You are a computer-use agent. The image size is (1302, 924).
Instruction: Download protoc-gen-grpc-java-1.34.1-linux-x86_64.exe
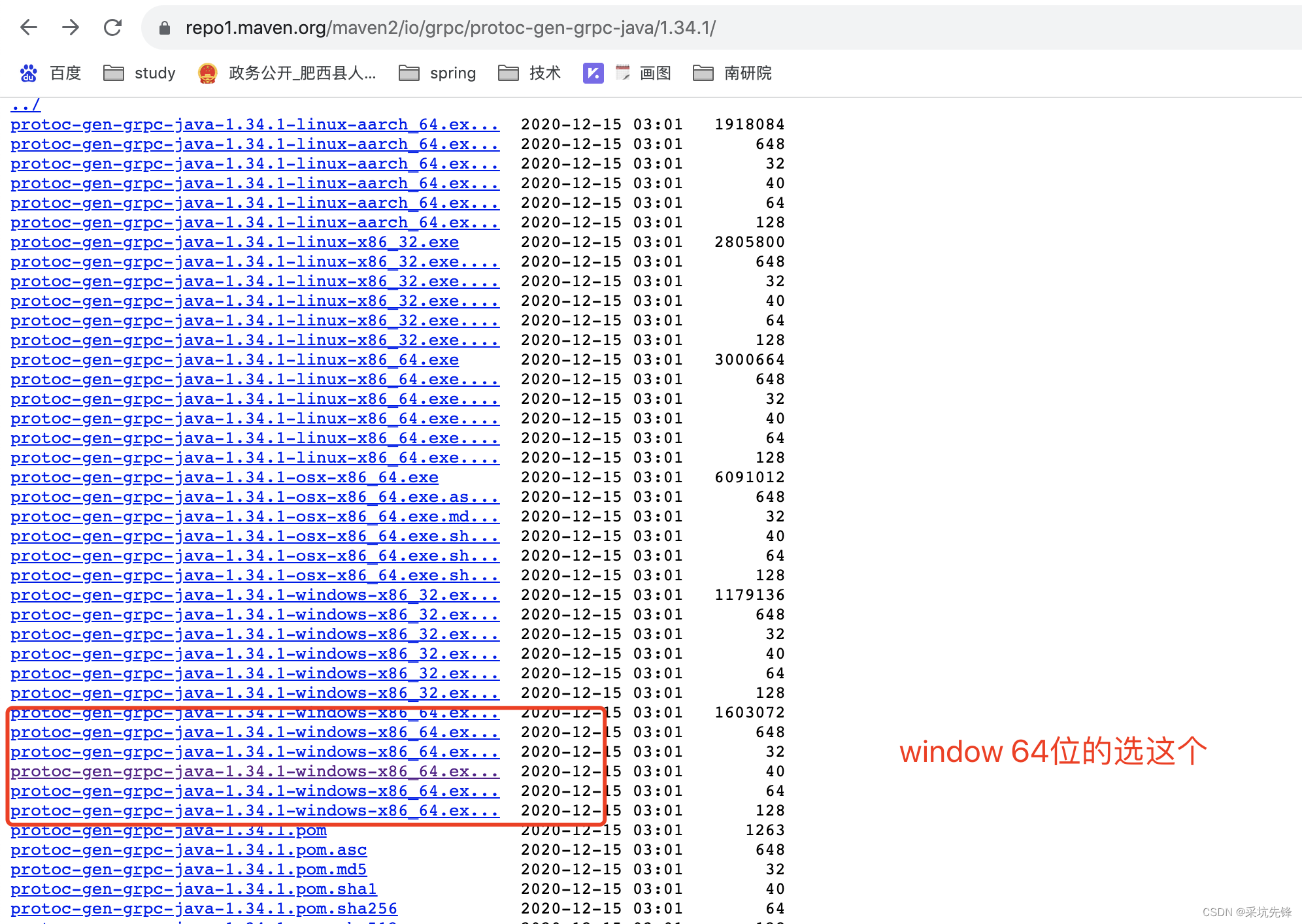[235, 359]
